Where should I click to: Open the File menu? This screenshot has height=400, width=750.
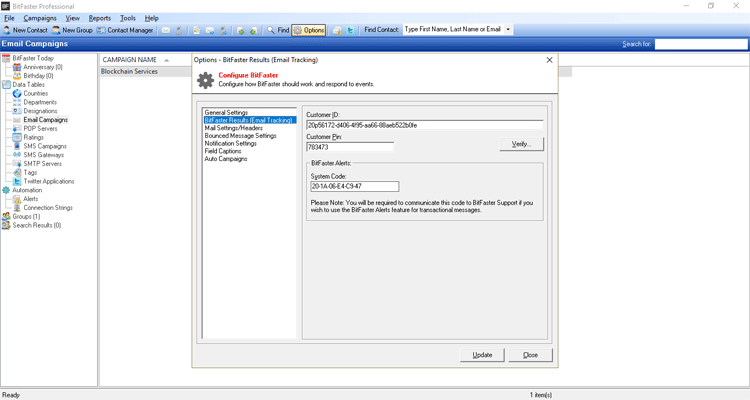pyautogui.click(x=10, y=18)
